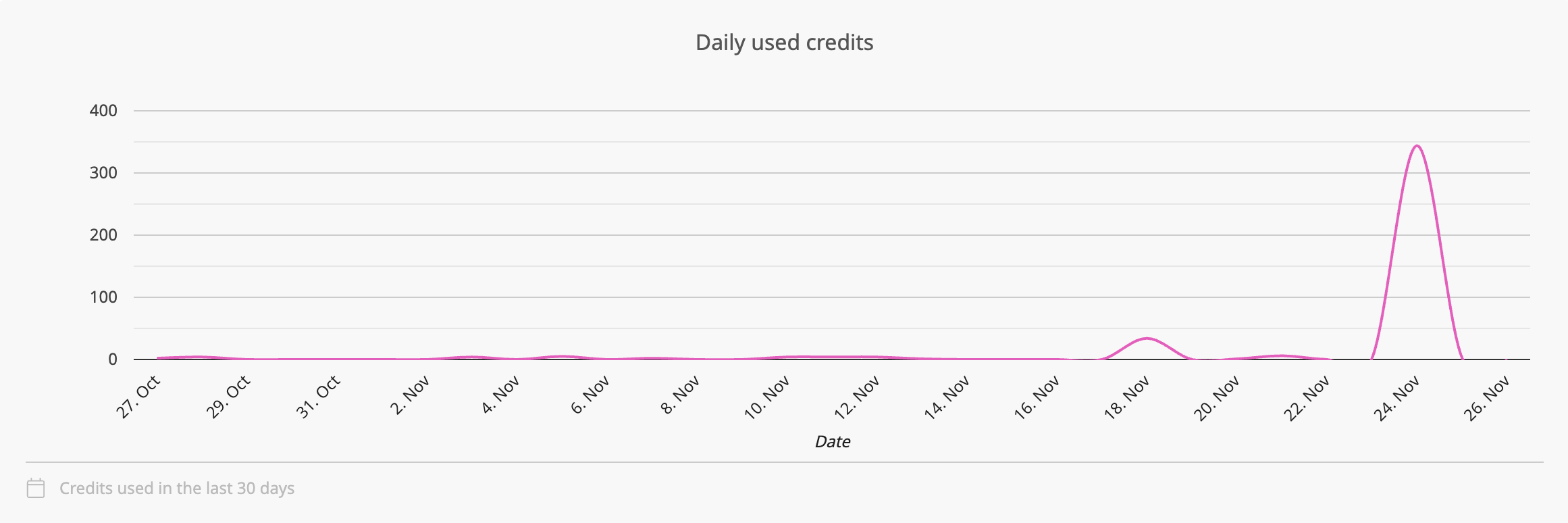Viewport: 1568px width, 523px height.
Task: Select the 100 y-axis label
Action: pos(103,297)
